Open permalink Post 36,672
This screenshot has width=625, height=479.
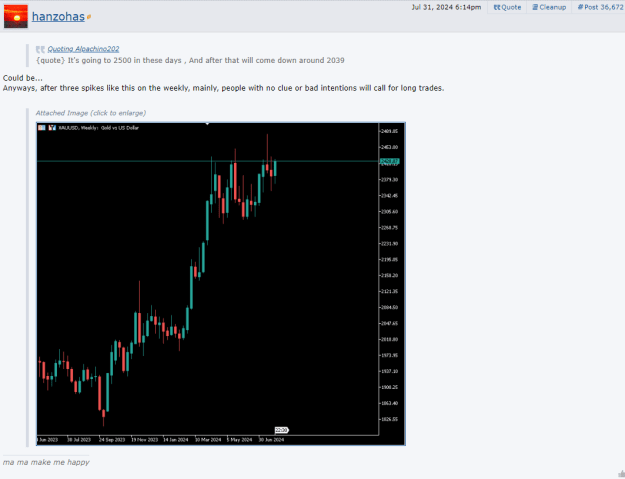click(x=600, y=7)
